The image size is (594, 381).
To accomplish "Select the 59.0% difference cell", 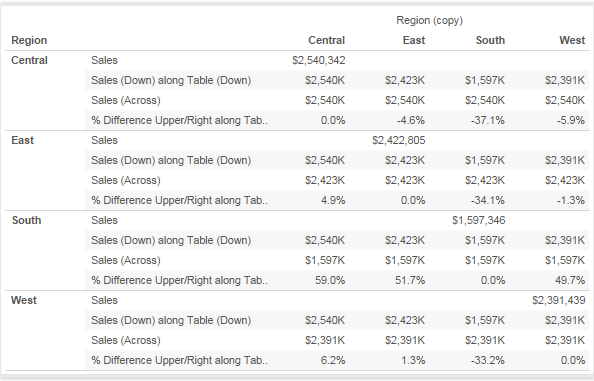I will pos(330,280).
